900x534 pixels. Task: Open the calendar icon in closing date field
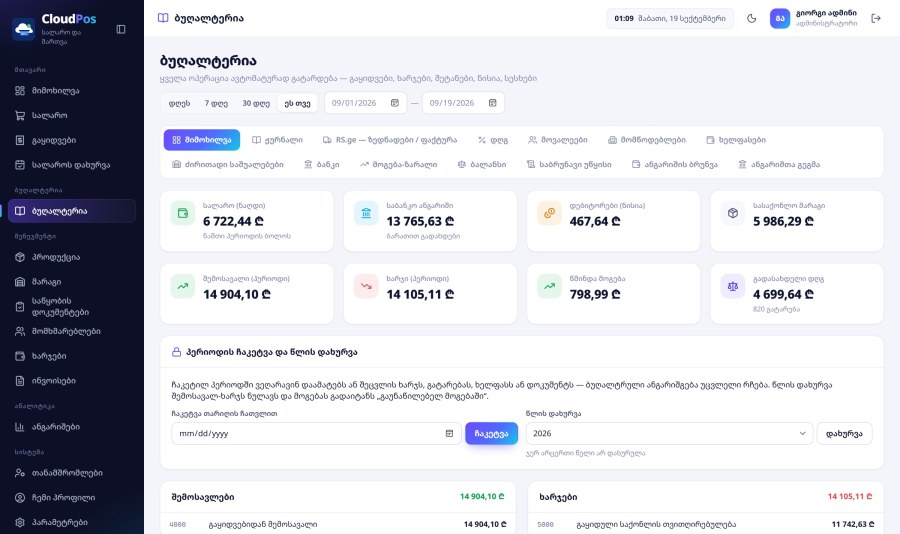tap(449, 434)
